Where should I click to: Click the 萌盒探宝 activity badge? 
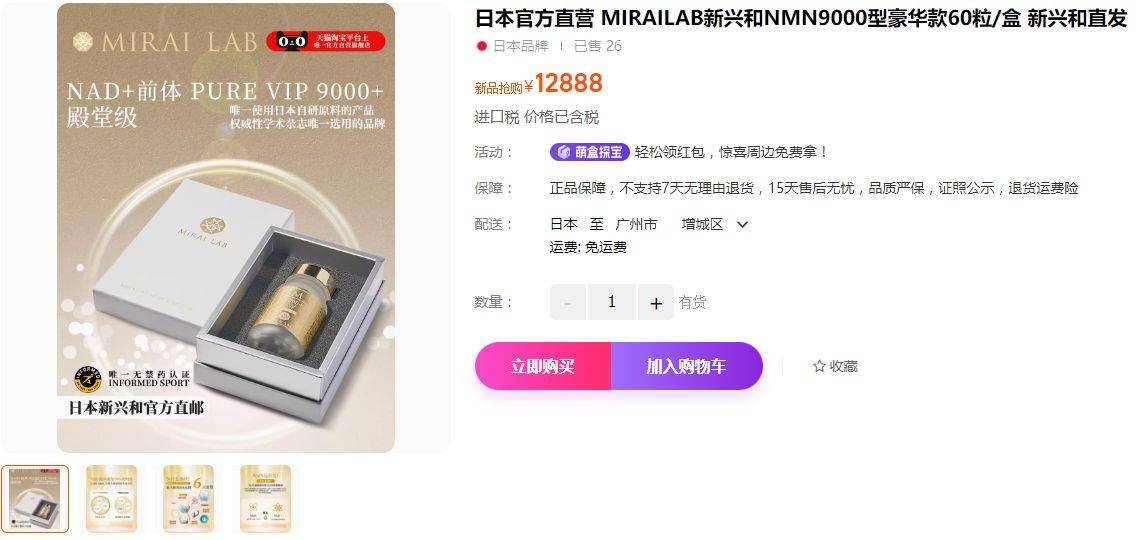590,152
